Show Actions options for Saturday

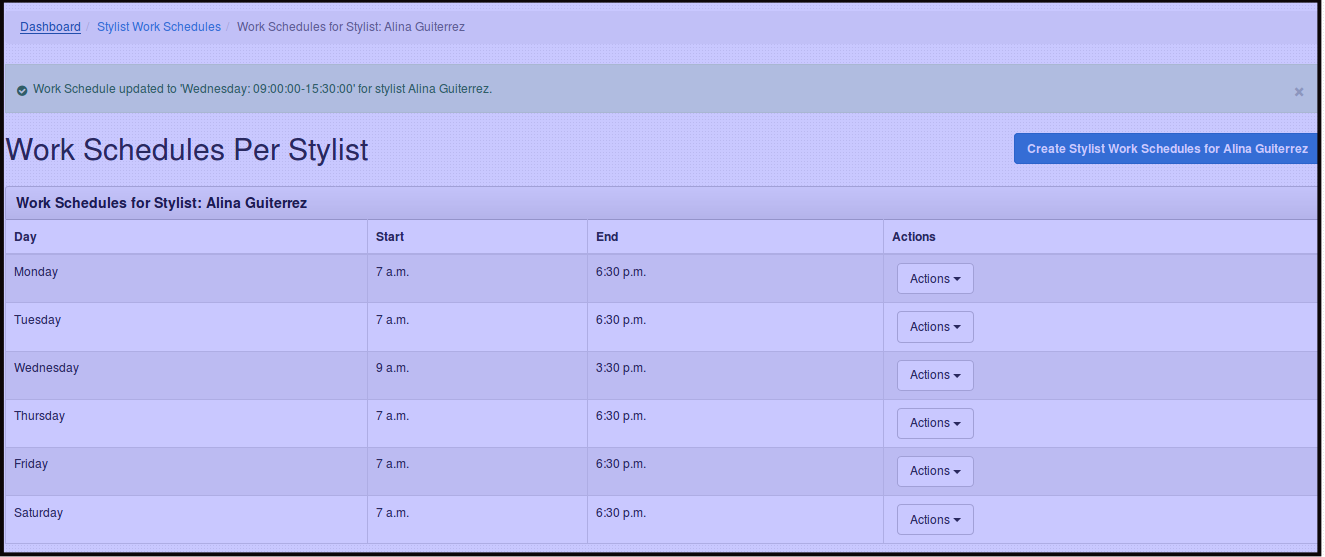935,520
